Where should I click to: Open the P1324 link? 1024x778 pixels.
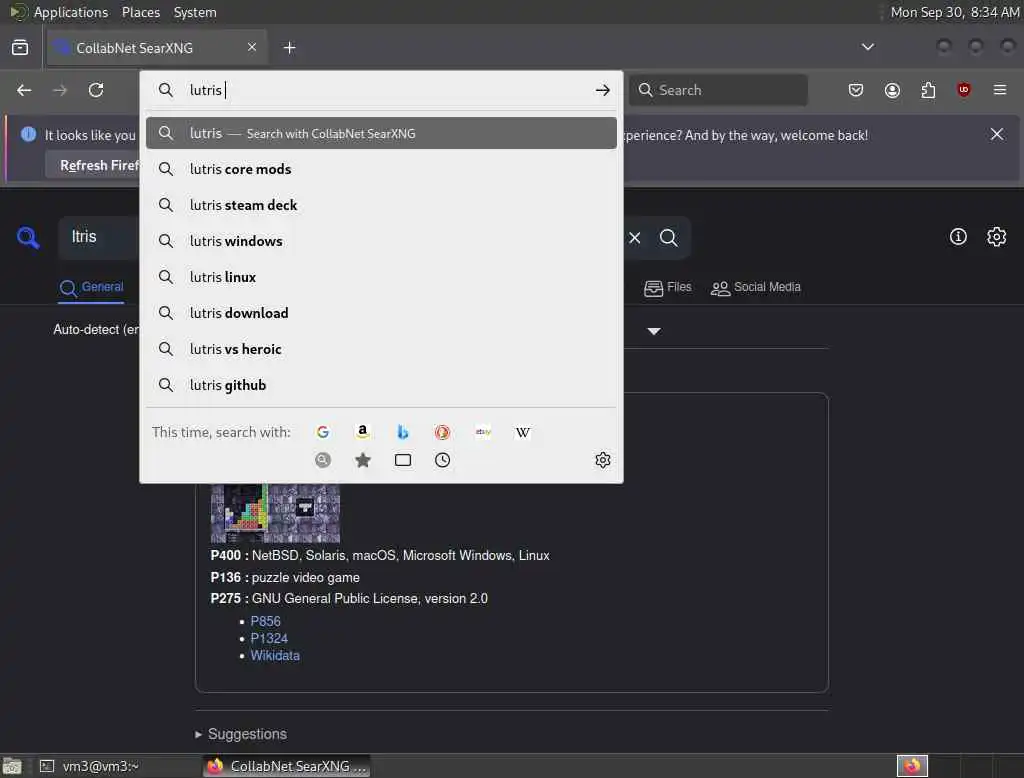coord(268,638)
